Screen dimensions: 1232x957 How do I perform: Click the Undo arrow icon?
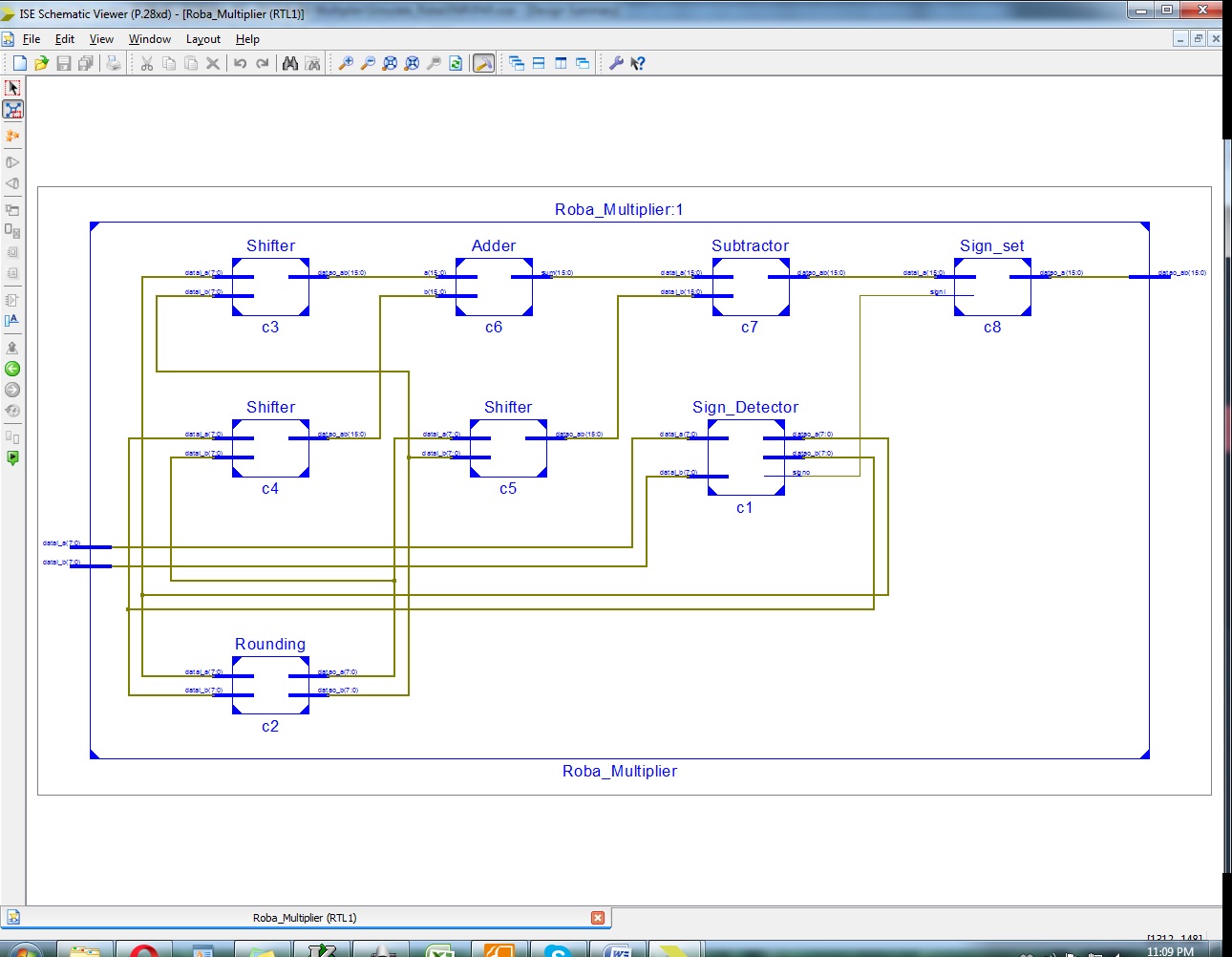[x=239, y=63]
